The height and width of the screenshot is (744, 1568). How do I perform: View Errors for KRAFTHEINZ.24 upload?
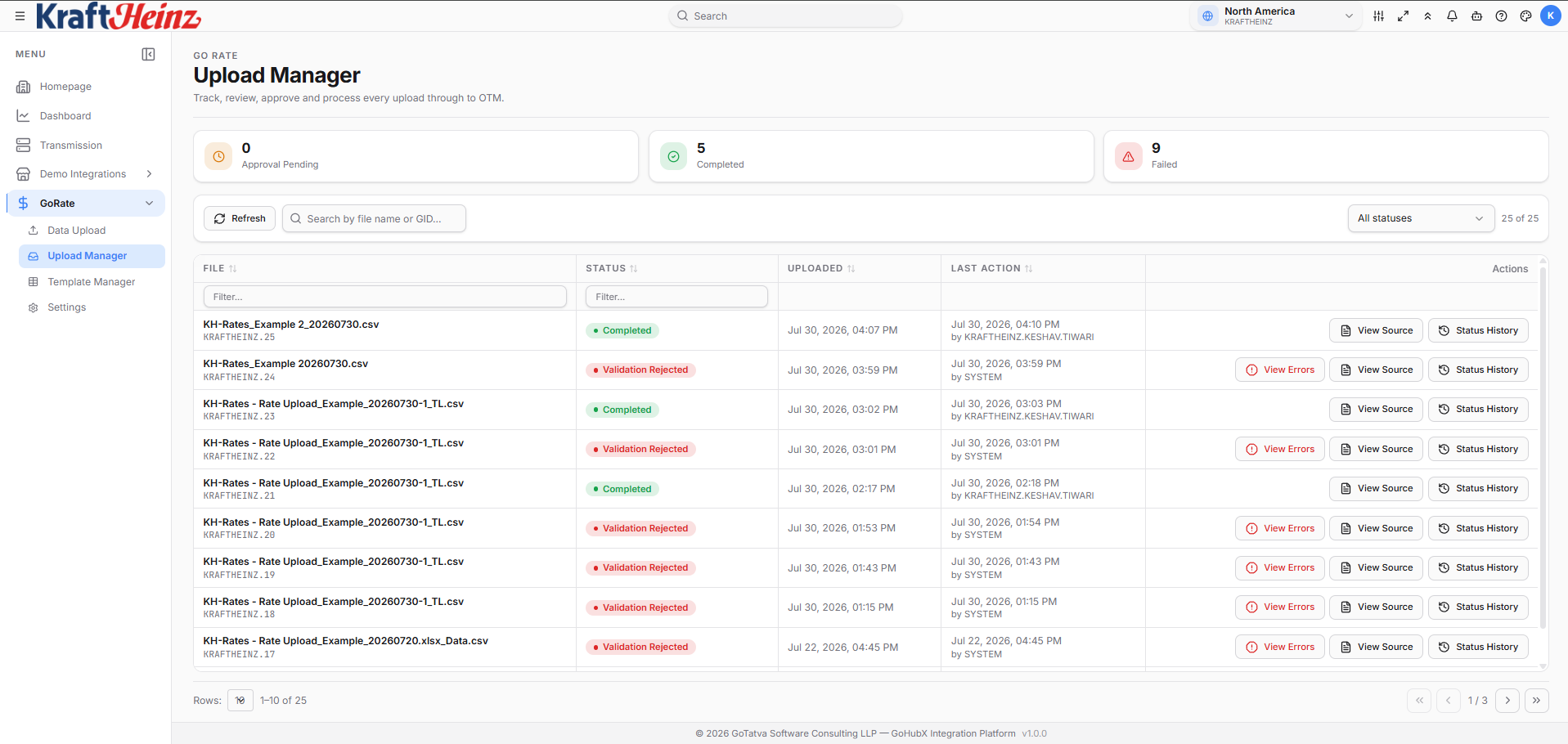[x=1280, y=370]
